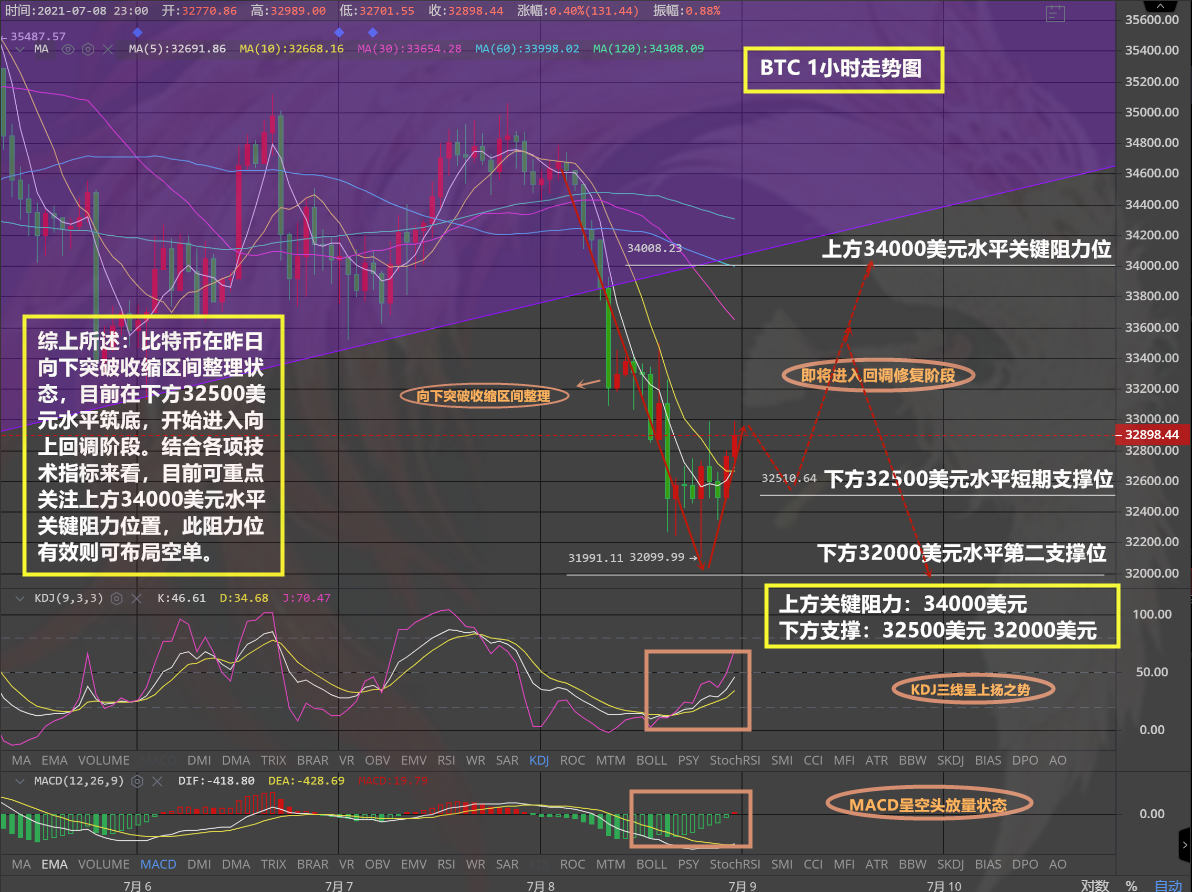Click the second blue diamond event marker

[x=340, y=33]
